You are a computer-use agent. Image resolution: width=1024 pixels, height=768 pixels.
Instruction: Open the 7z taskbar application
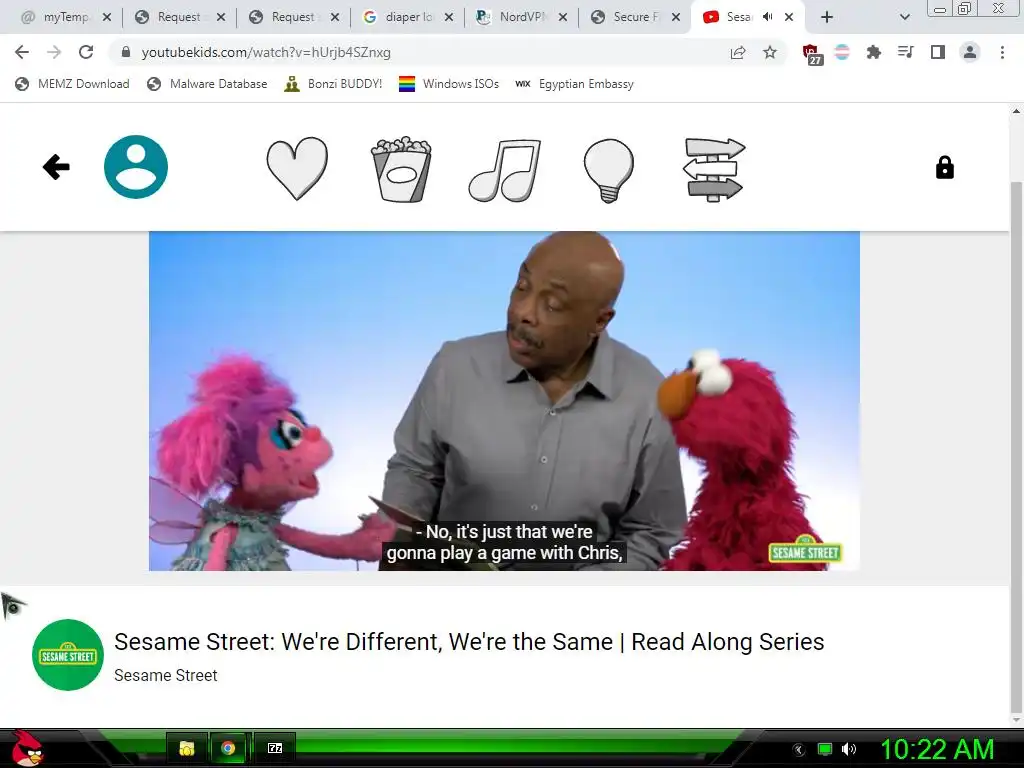click(275, 748)
